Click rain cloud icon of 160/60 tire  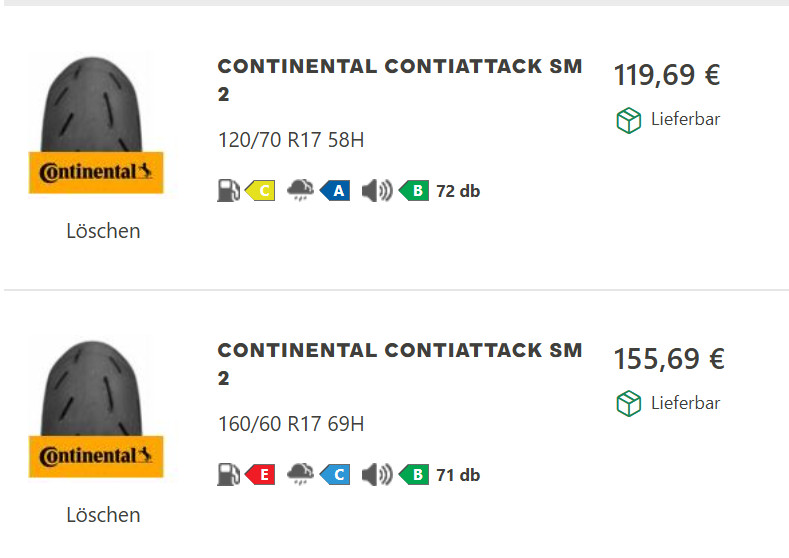pos(300,475)
